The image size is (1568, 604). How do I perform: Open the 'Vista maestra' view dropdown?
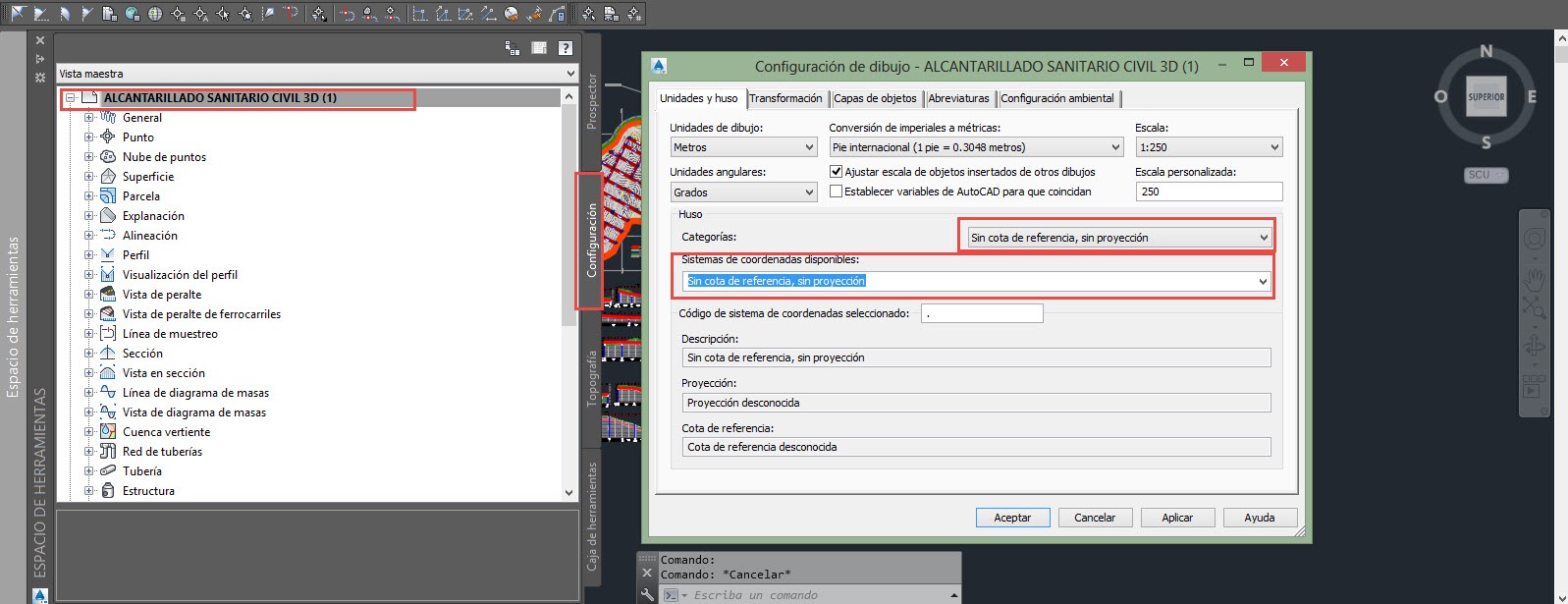click(316, 74)
